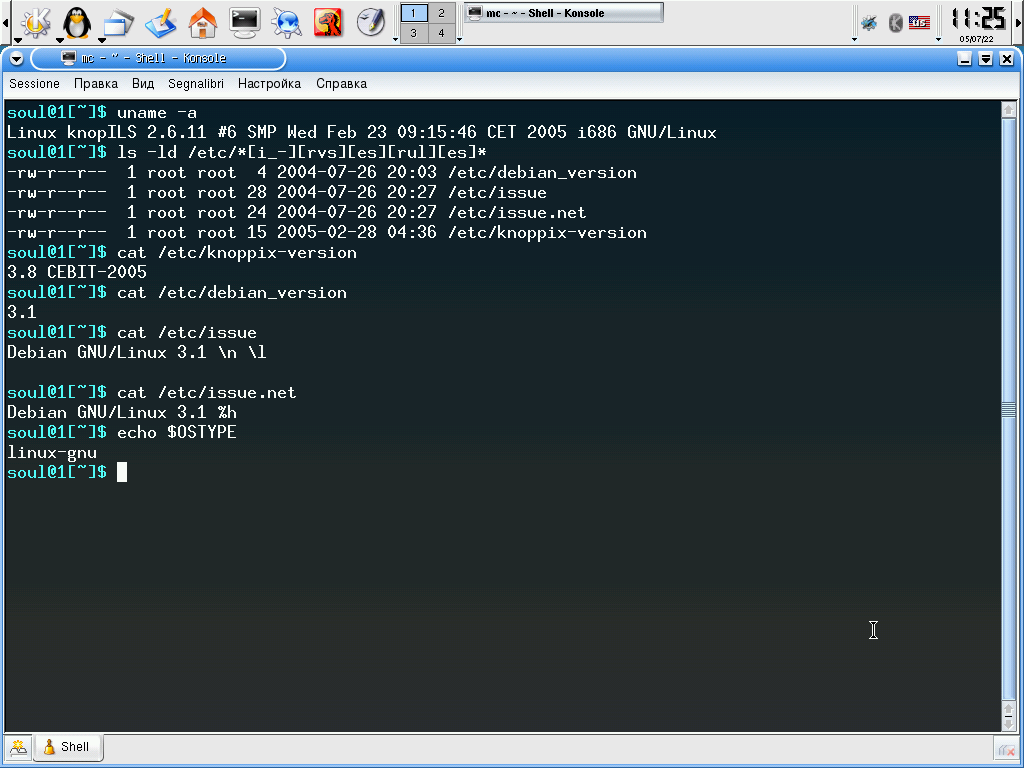The height and width of the screenshot is (768, 1024).
Task: Click the '3.8 CEBIT-2005' output line
Action: pos(77,272)
